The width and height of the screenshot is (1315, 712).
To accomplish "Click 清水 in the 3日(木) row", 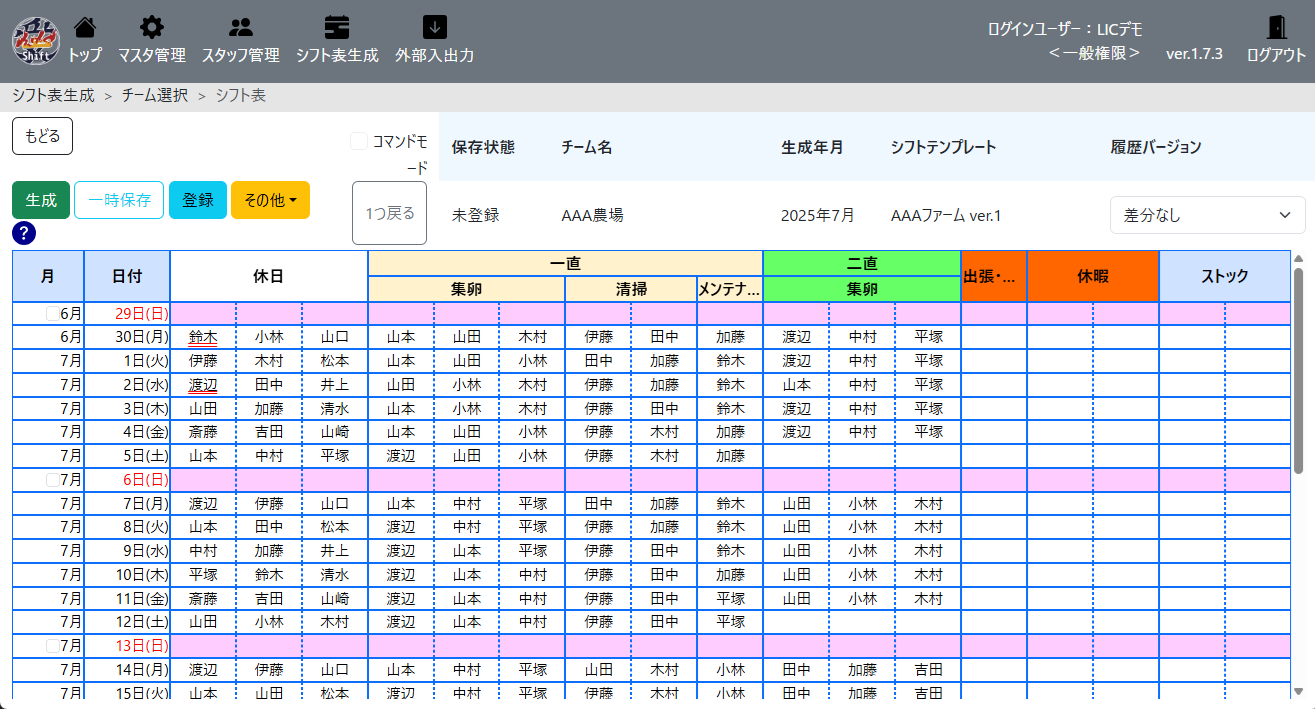I will (335, 408).
